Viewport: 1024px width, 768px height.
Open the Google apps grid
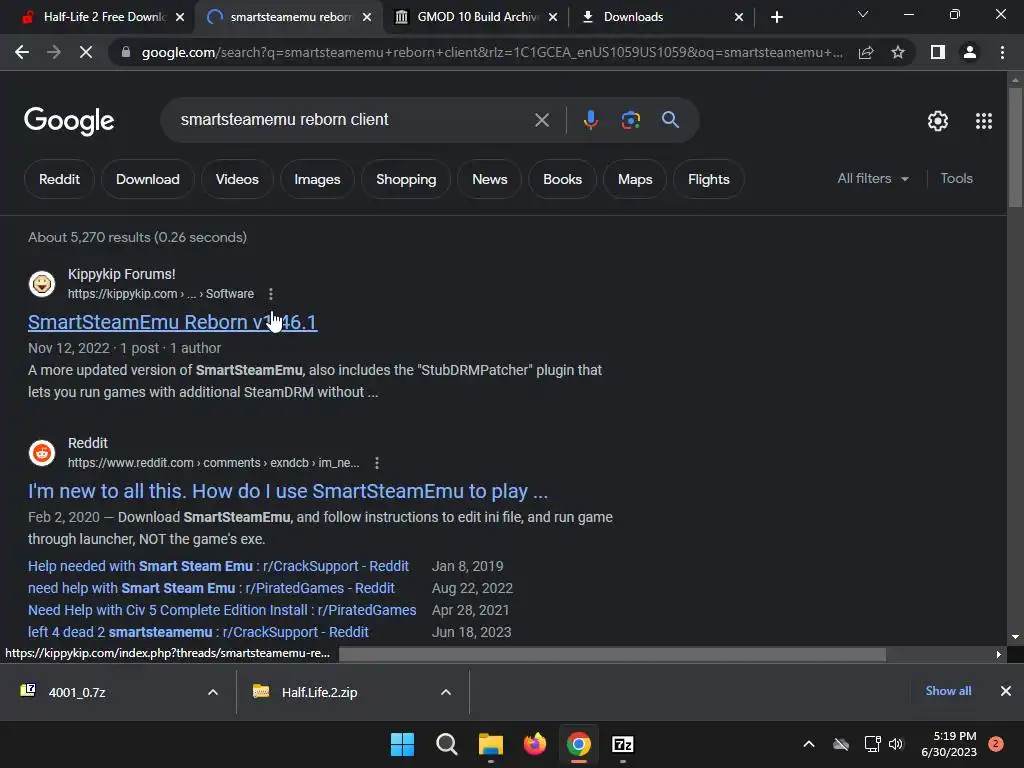pos(984,121)
